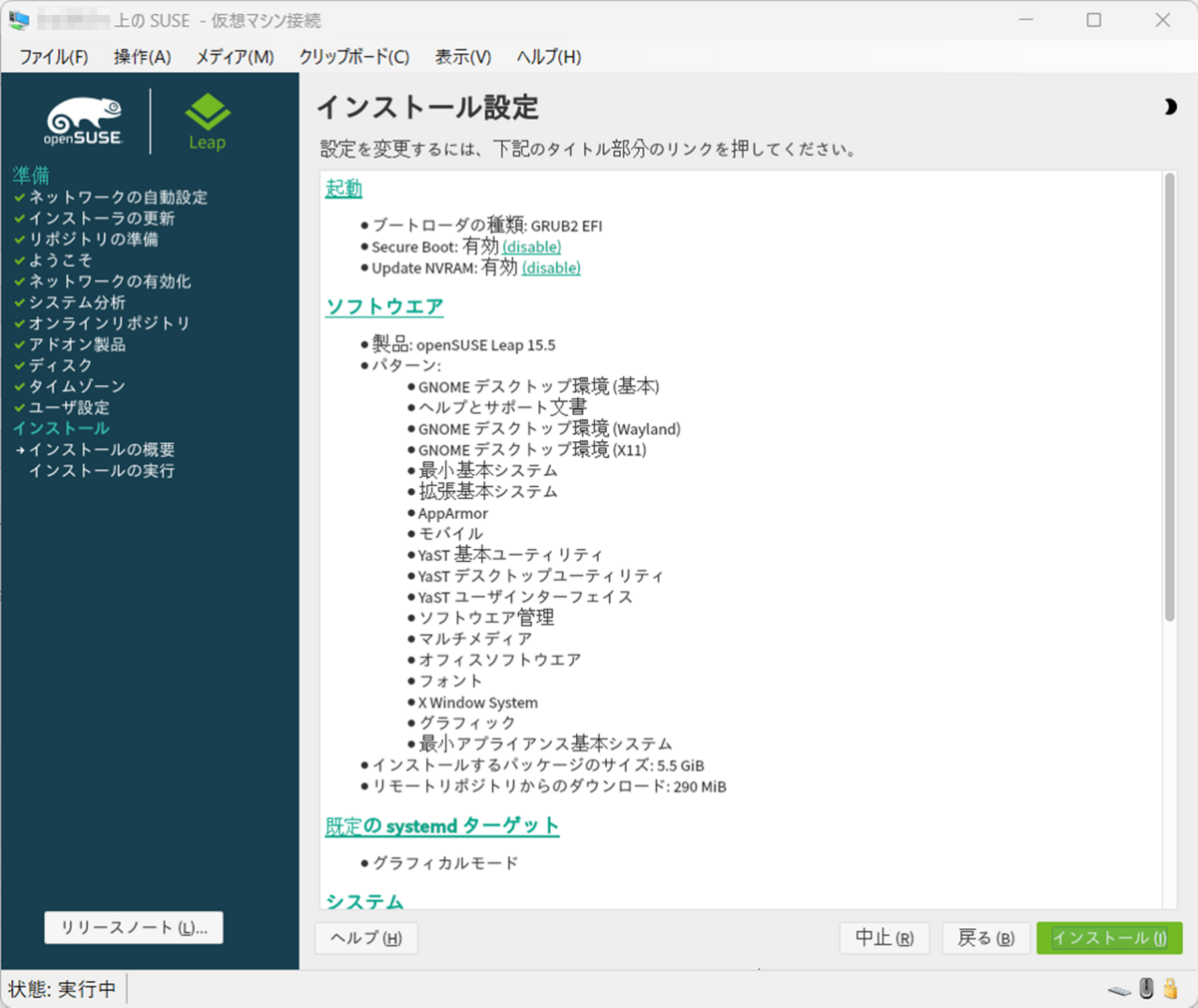
Task: Open the 起動 settings link
Action: pos(343,188)
